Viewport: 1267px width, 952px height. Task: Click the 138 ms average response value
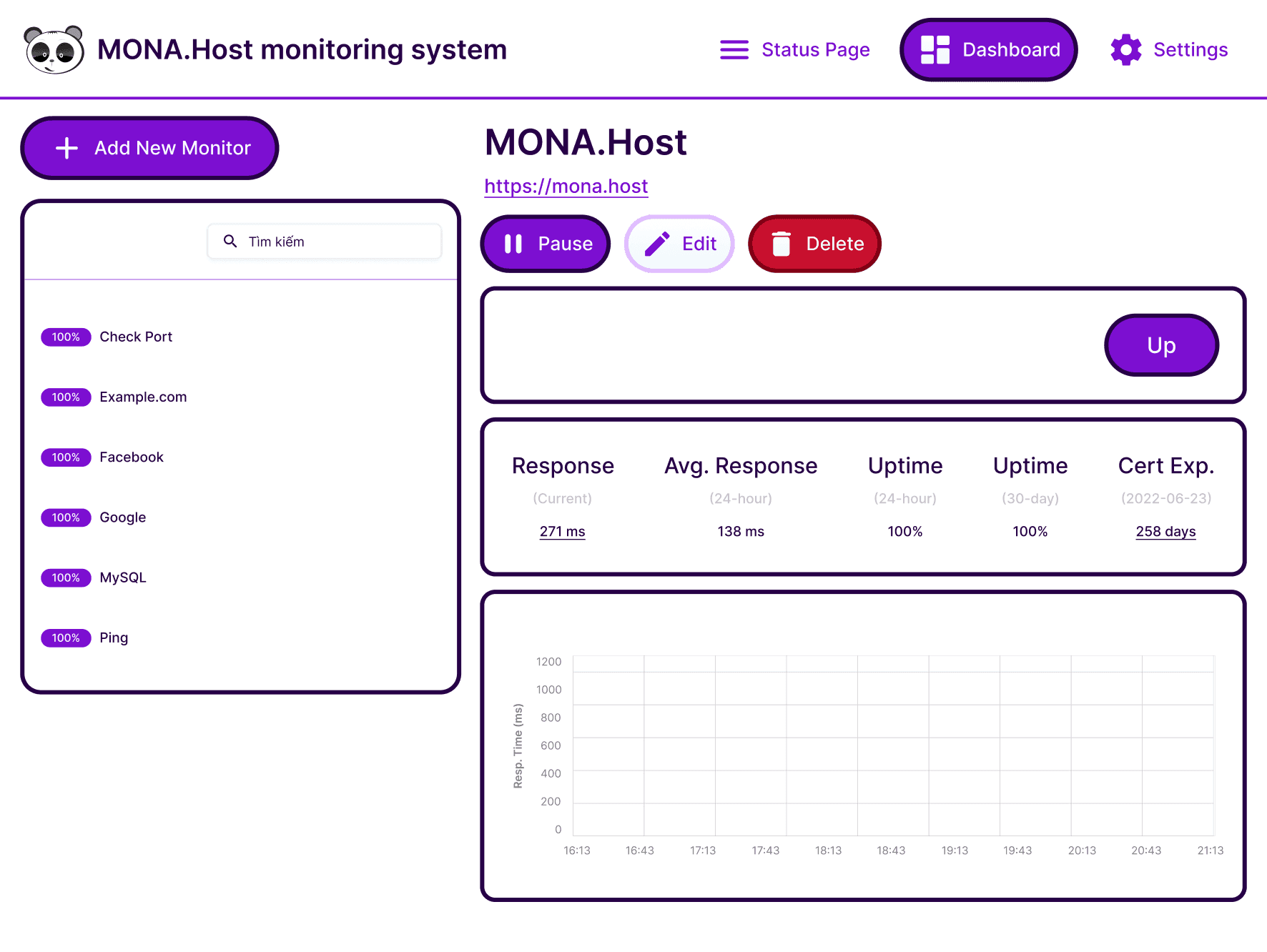click(x=741, y=531)
